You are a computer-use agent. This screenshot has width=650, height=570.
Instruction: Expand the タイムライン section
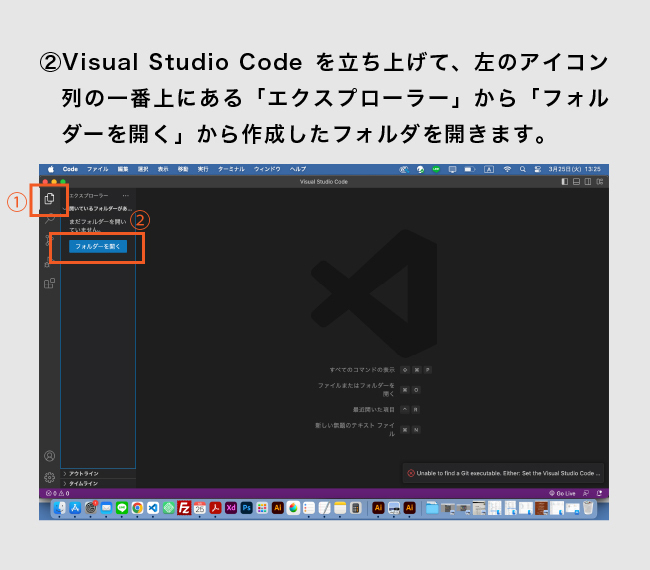pyautogui.click(x=98, y=483)
